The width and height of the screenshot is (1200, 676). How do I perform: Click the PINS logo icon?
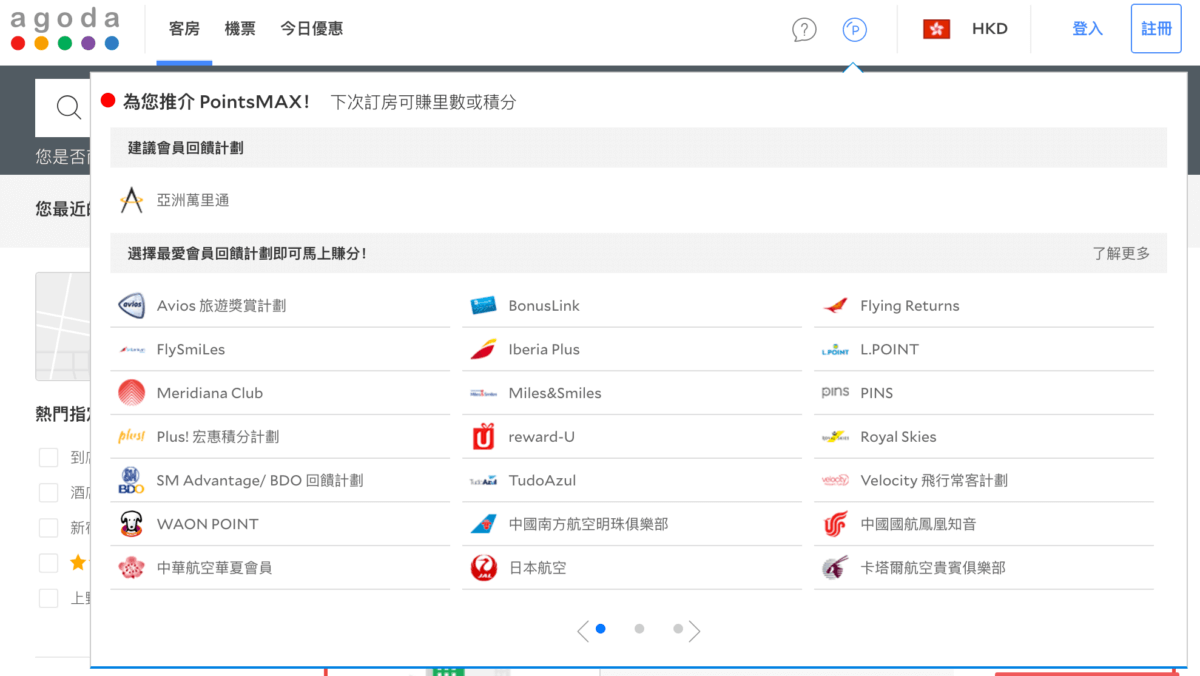click(835, 393)
